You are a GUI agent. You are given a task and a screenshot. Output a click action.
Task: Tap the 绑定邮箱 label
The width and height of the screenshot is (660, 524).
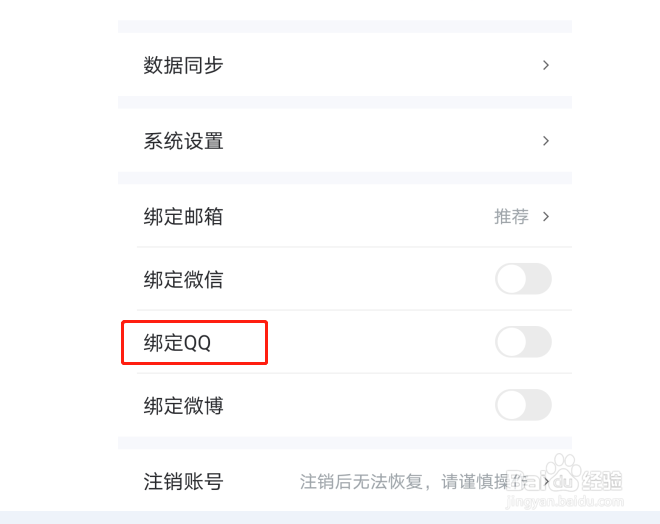[x=183, y=217]
